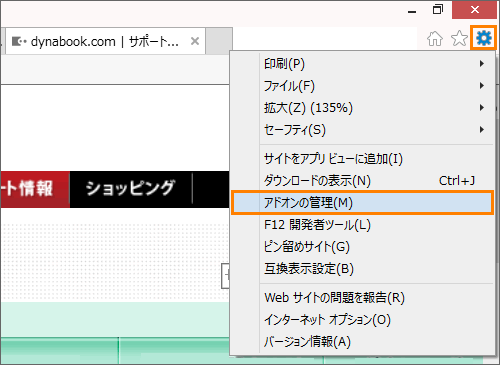Open インターネット オプション(O)

[362, 320]
